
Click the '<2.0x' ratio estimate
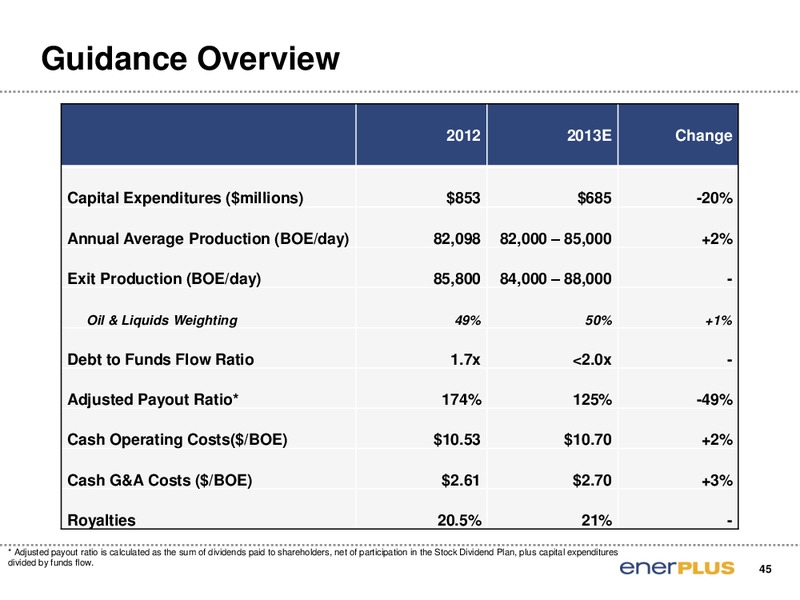point(592,360)
